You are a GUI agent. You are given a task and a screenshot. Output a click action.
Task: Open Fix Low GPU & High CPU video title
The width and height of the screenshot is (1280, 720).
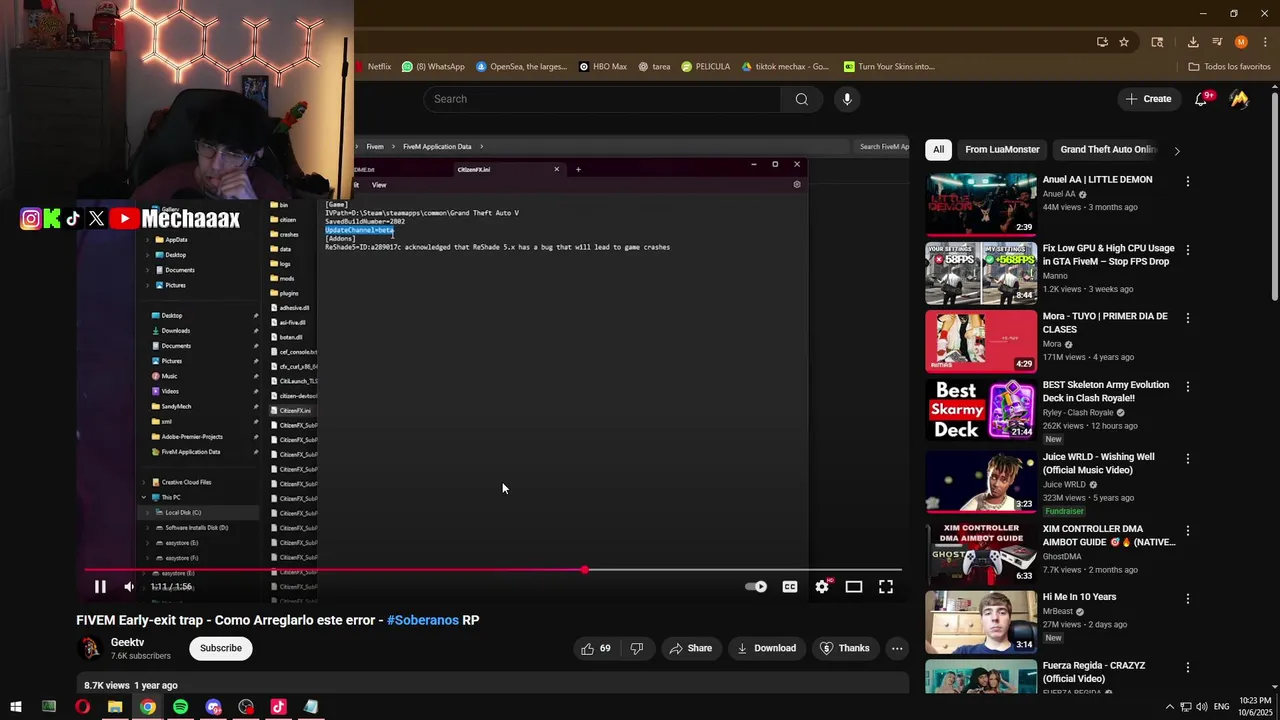1109,255
